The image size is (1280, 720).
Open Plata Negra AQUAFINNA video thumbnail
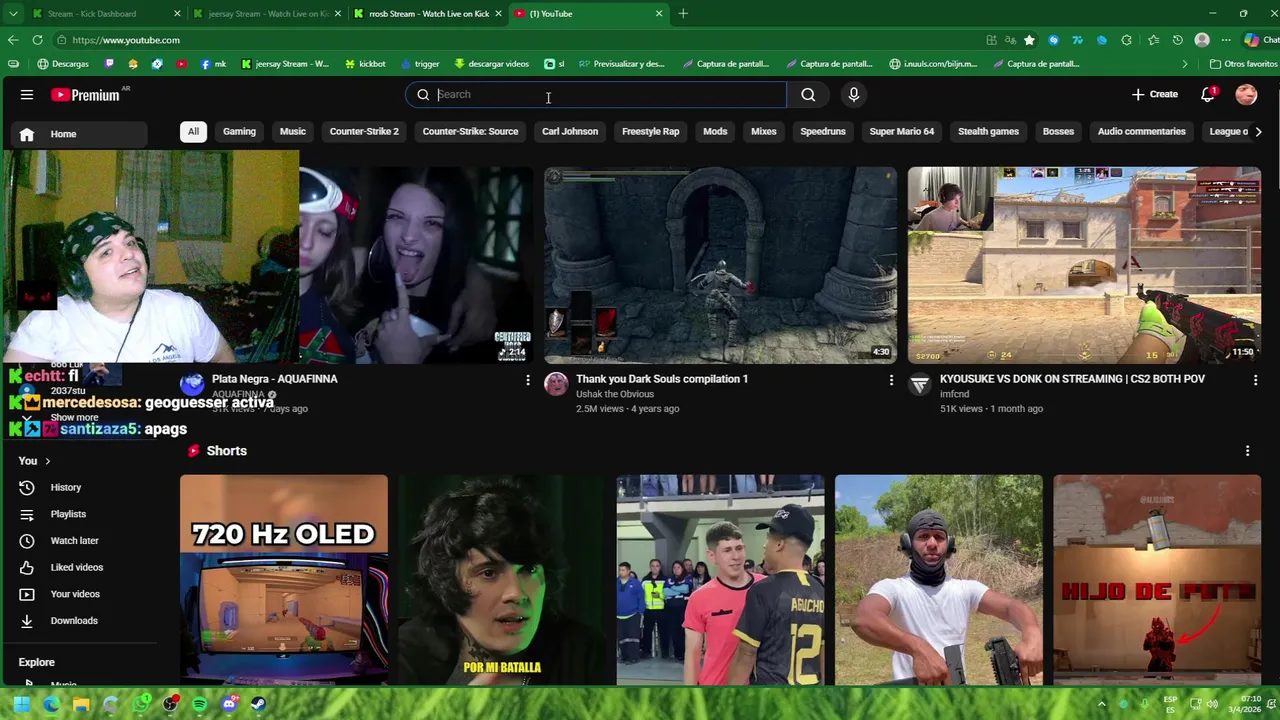pyautogui.click(x=415, y=265)
